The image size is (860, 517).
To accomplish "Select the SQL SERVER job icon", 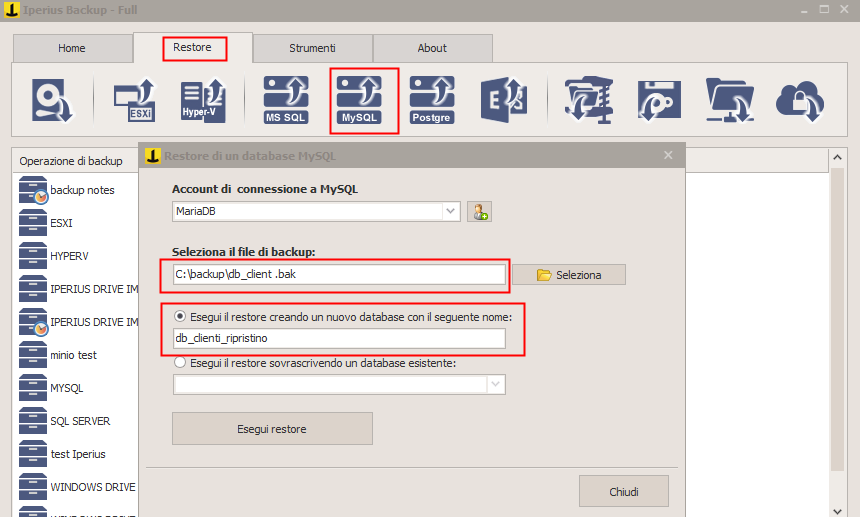I will [x=33, y=421].
